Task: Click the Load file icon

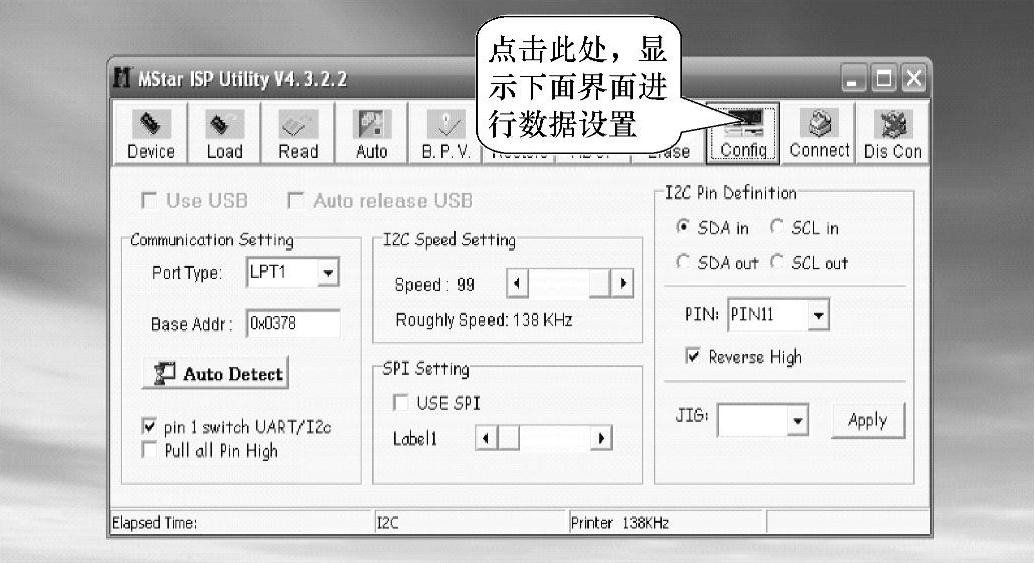Action: (224, 133)
